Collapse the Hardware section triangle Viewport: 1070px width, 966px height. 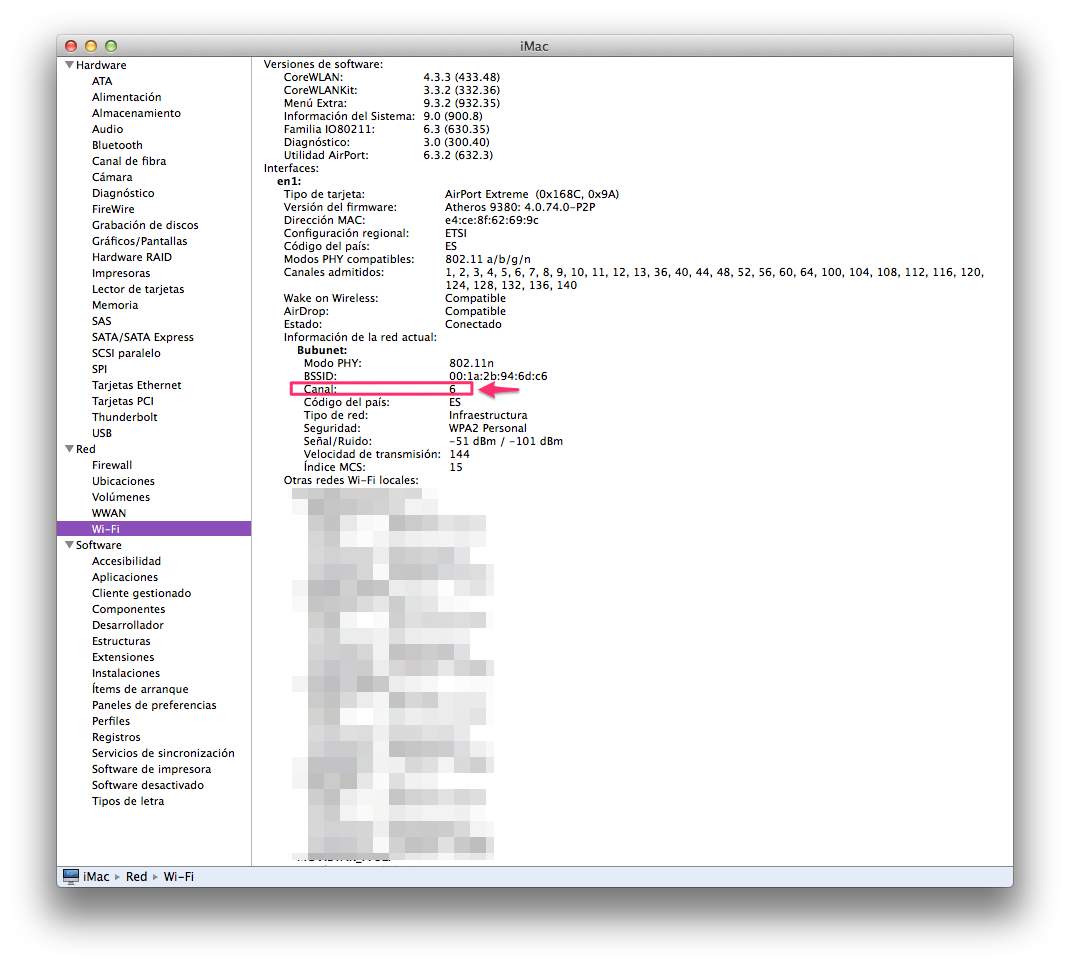pos(69,65)
